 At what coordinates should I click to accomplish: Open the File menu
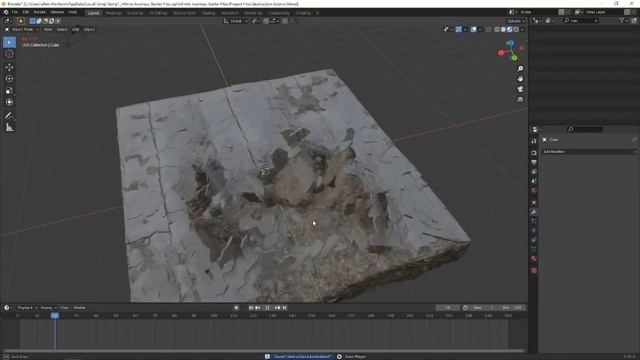[x=15, y=12]
